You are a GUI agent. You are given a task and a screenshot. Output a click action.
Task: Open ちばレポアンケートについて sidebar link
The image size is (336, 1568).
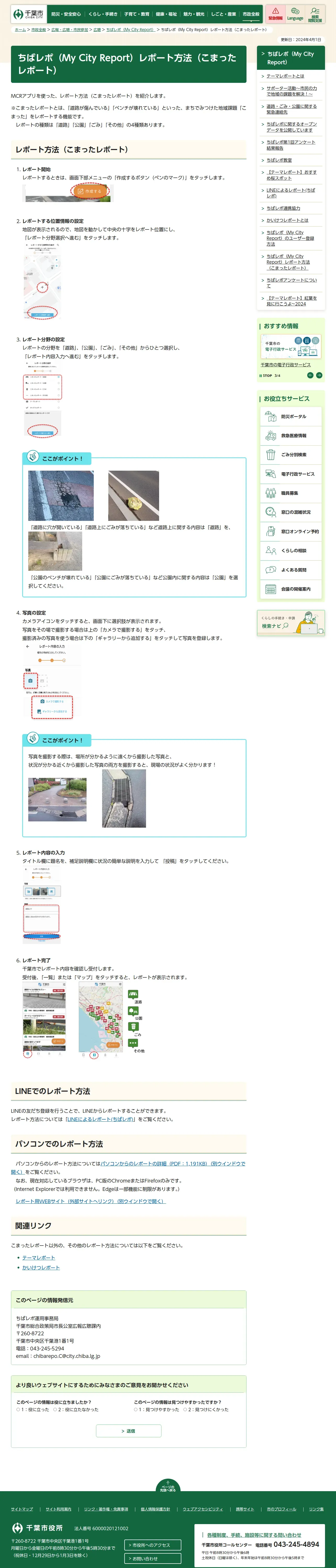(291, 283)
